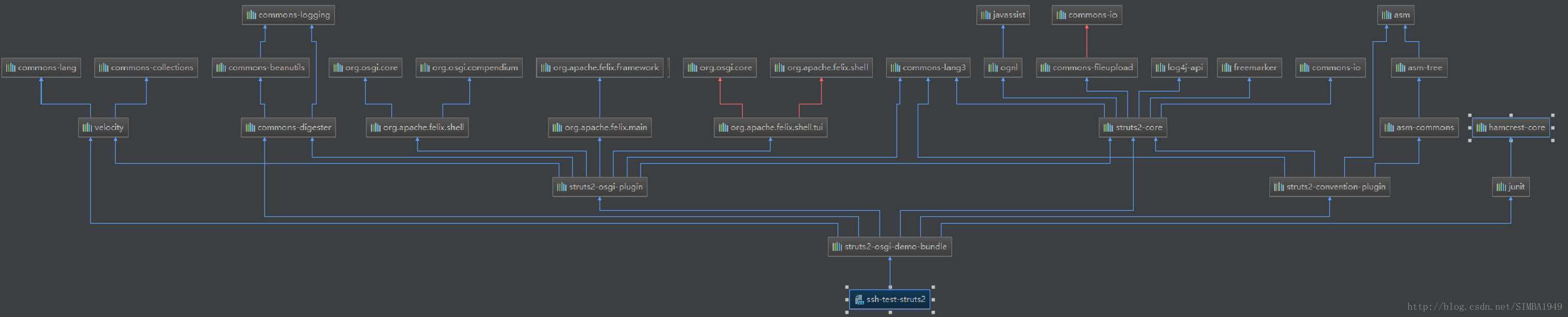Click the commons-beanutils library icon
This screenshot has width=1568, height=317.
pos(221,68)
